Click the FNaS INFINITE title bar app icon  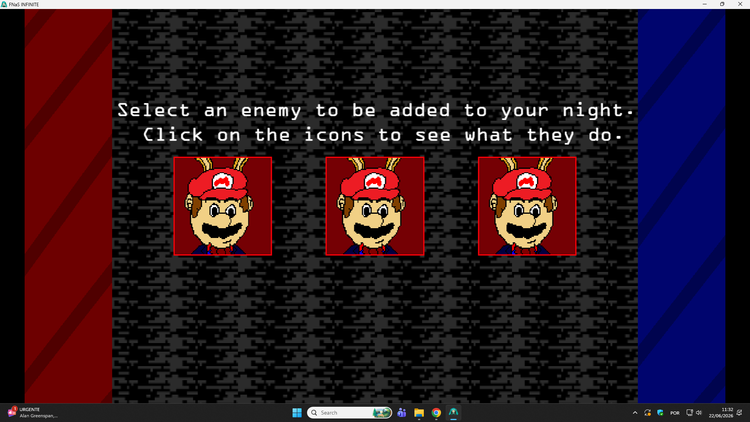[x=4, y=4]
